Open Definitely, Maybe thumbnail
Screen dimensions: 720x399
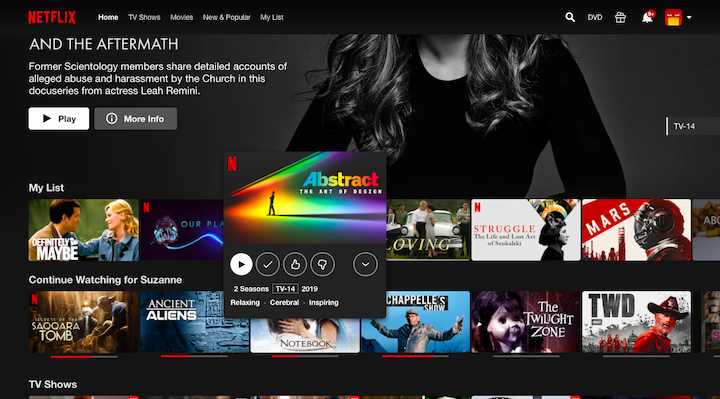pyautogui.click(x=84, y=230)
